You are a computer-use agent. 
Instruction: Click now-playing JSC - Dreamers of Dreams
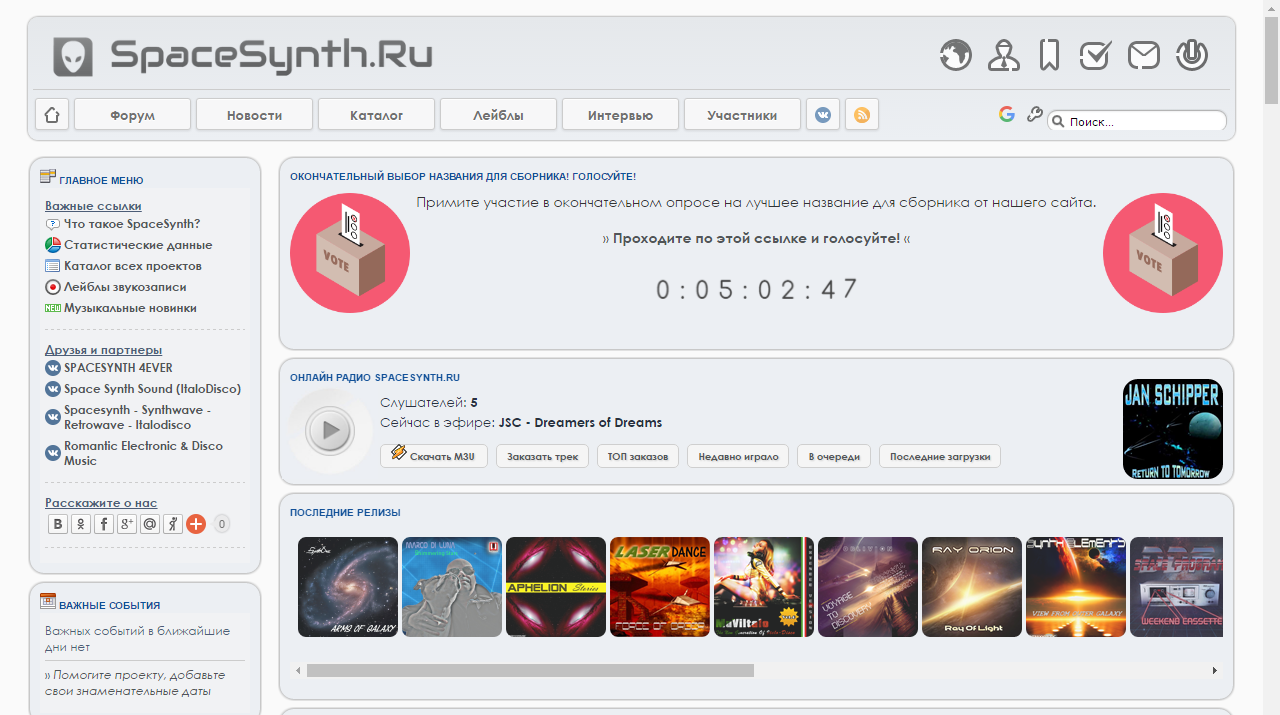pos(580,422)
